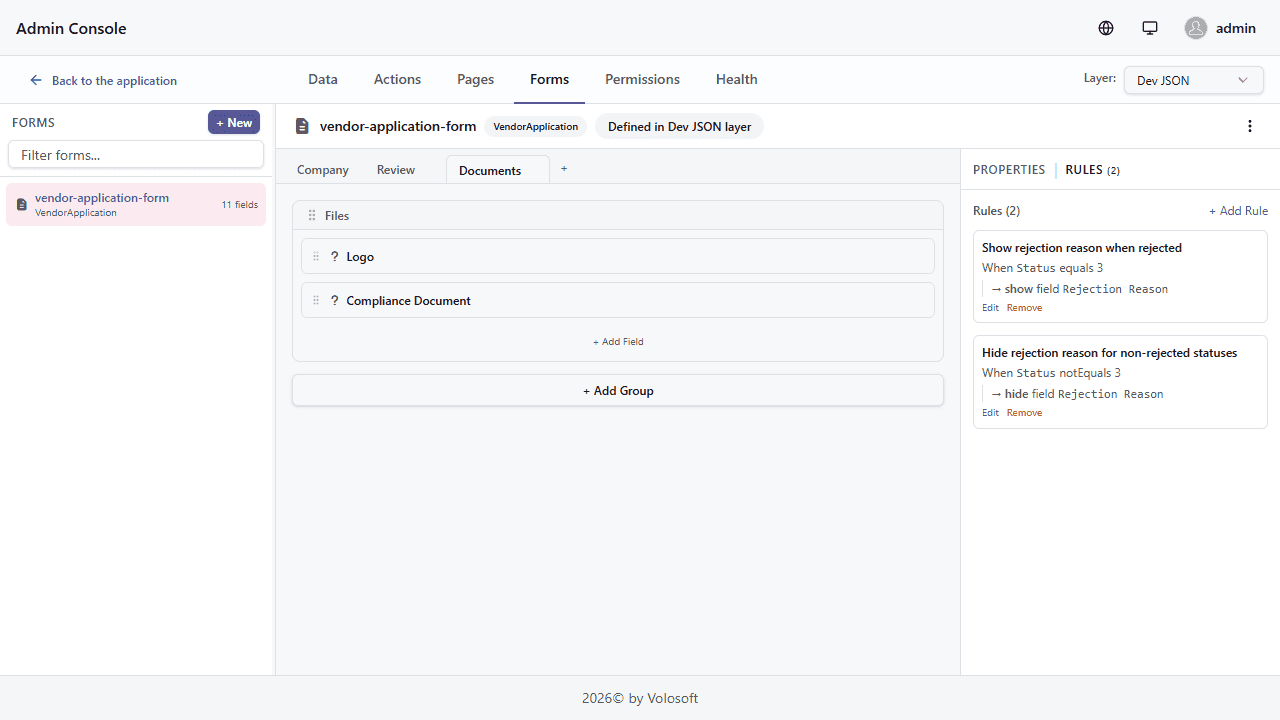This screenshot has width=1280, height=720.
Task: Click the question mark icon of Logo
Action: point(335,257)
